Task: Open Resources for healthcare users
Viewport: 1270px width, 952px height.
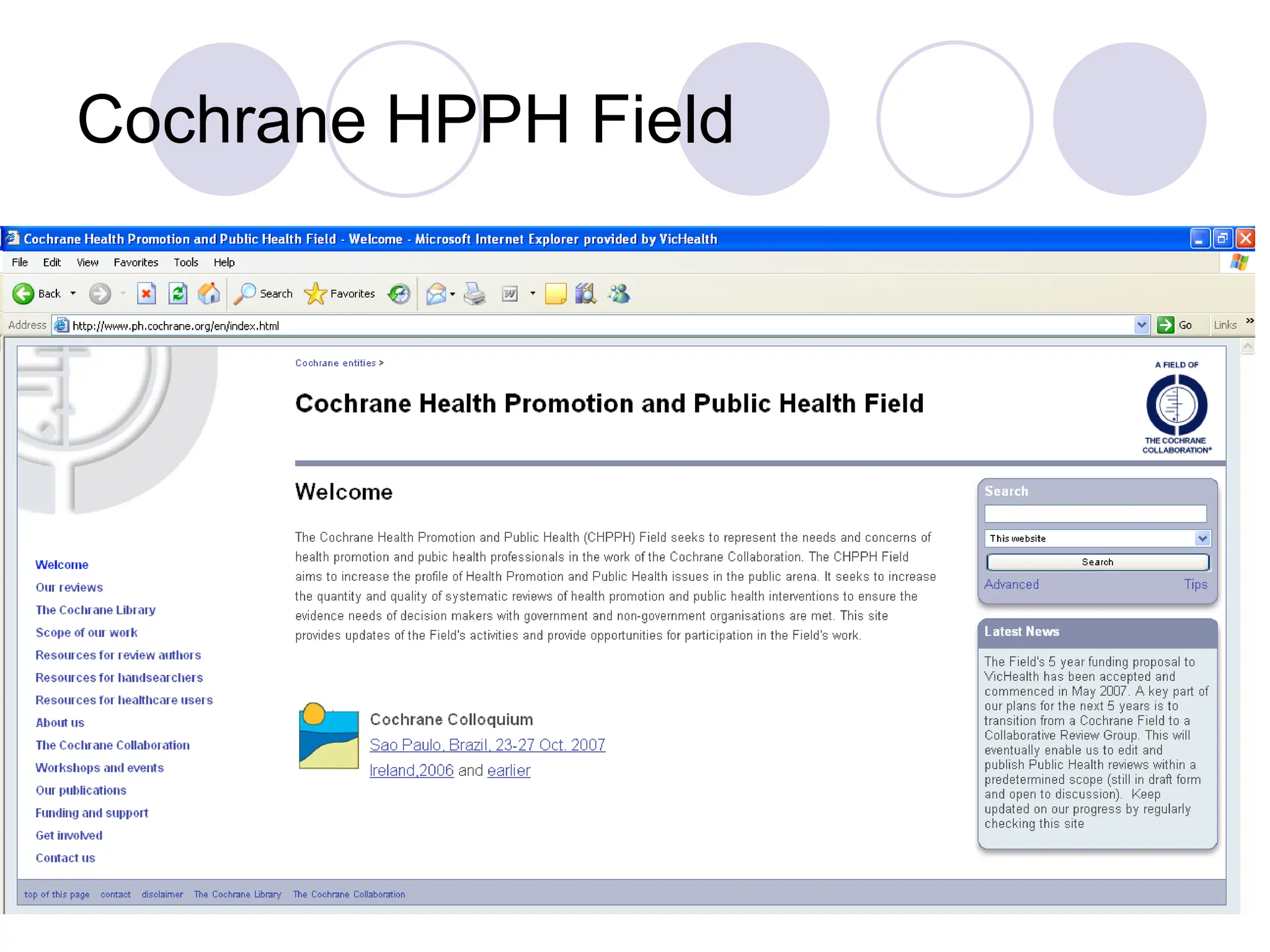Action: pyautogui.click(x=124, y=700)
